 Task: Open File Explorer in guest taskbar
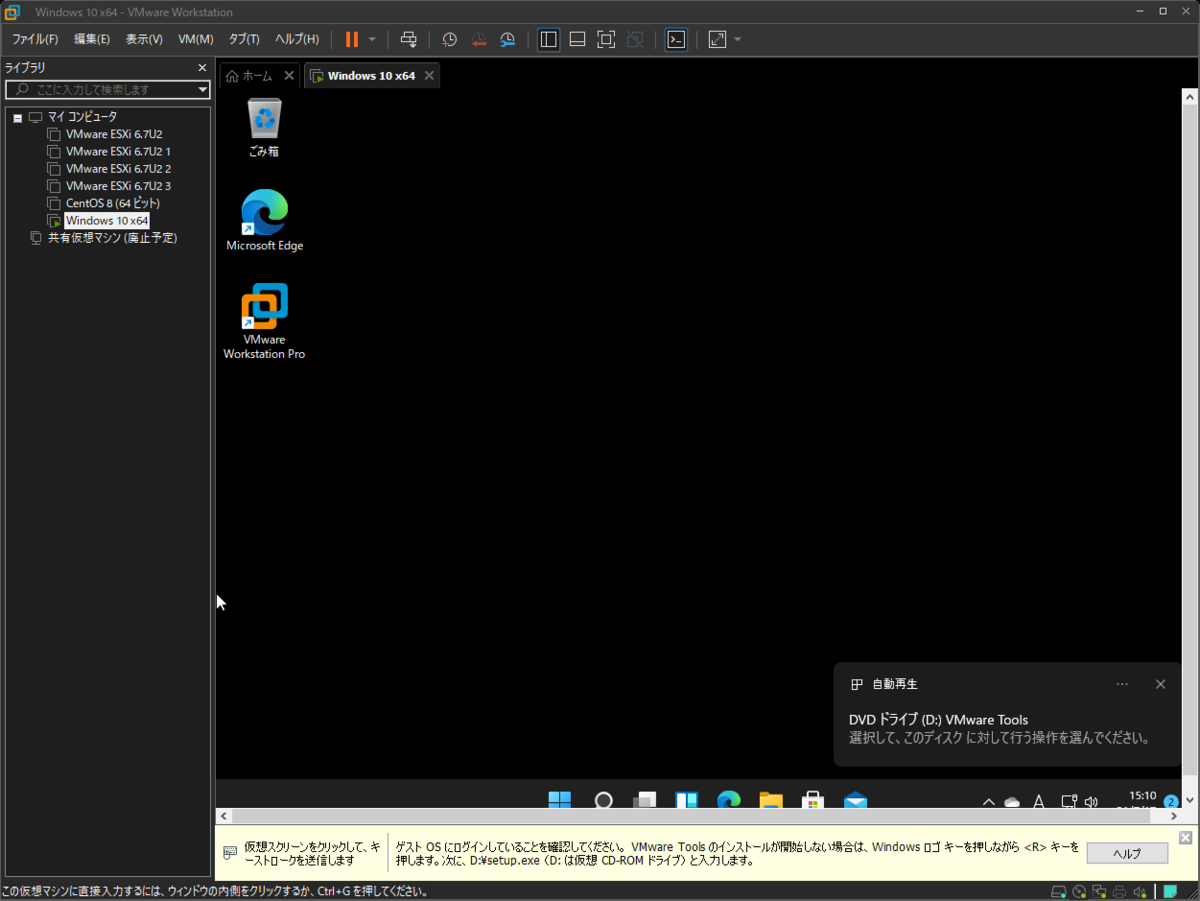coord(770,800)
